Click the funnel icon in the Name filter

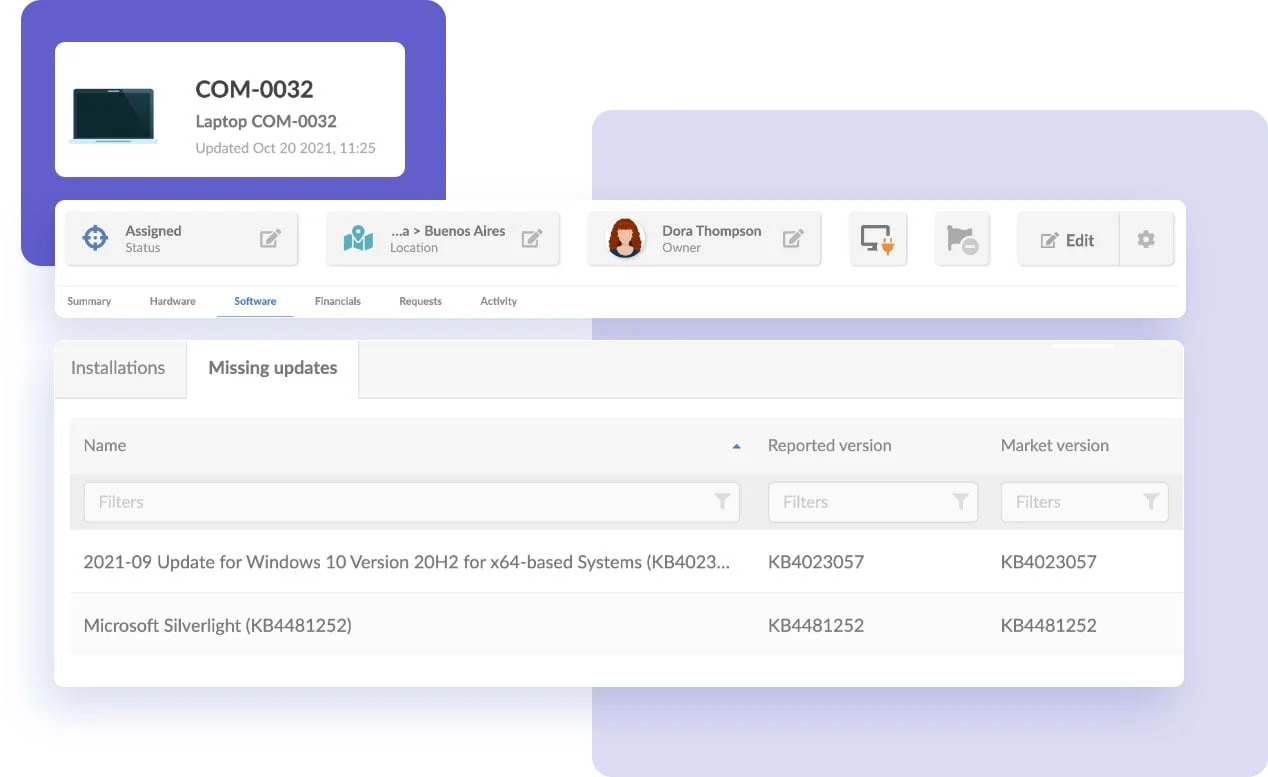point(722,502)
